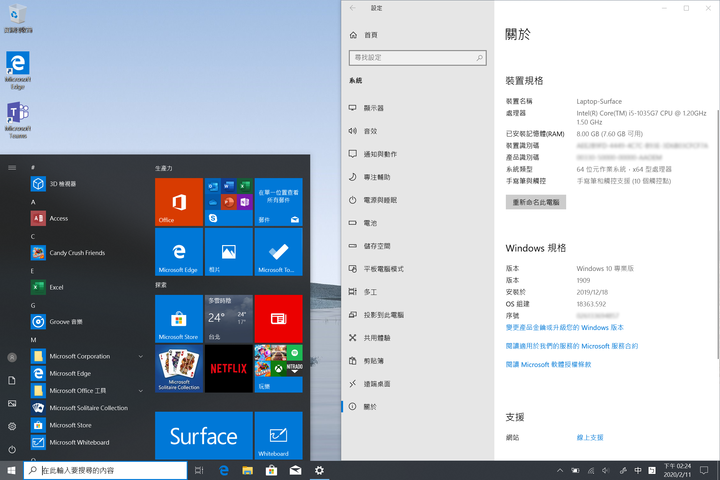Launch Access from the app list
Image resolution: width=720 pixels, height=480 pixels.
coord(87,218)
